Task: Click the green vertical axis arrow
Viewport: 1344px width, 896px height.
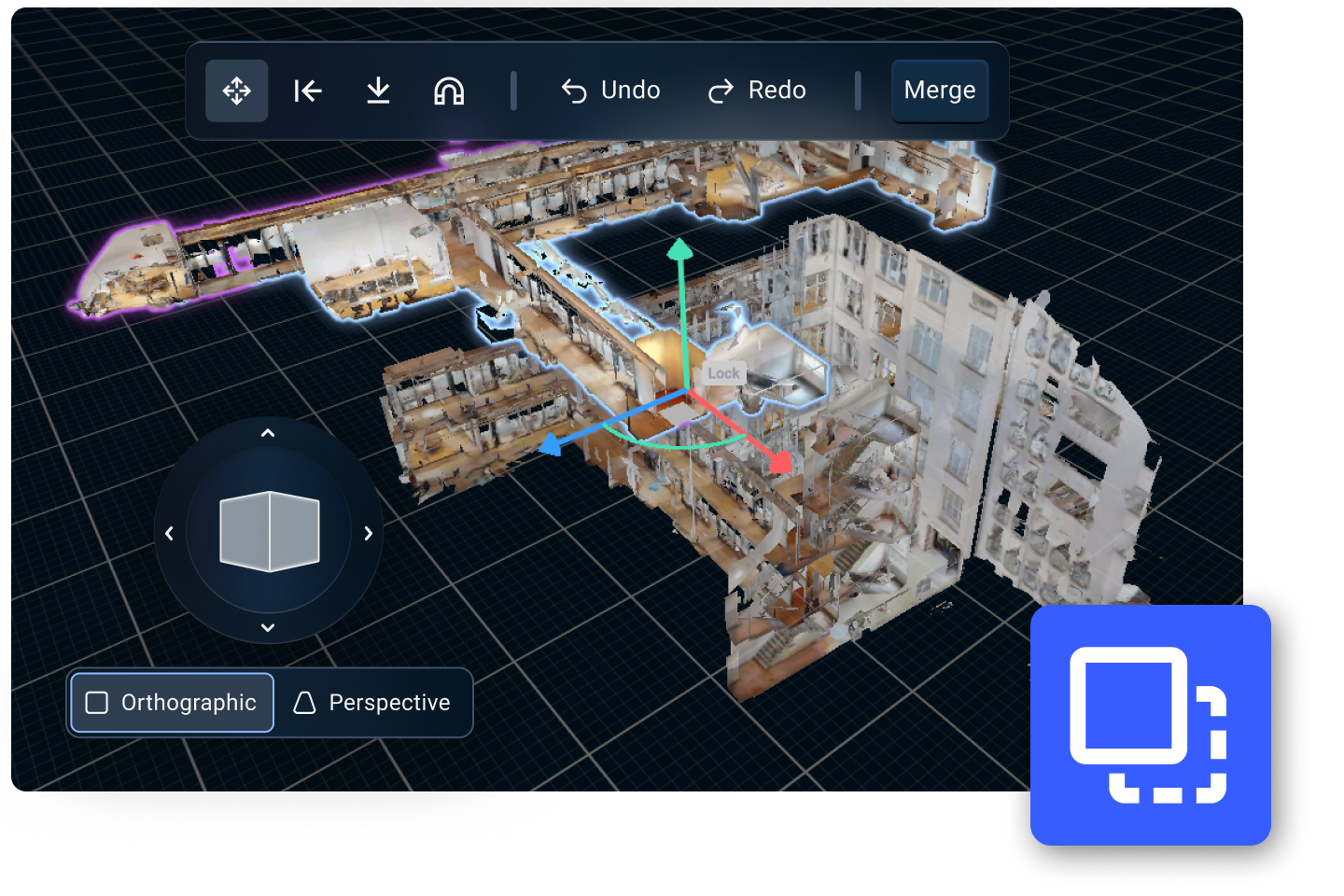Action: (680, 250)
